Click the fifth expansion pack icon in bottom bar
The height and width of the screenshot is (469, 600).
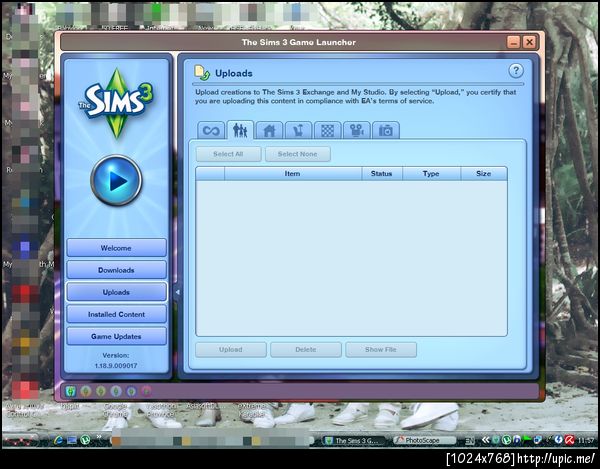(x=131, y=391)
